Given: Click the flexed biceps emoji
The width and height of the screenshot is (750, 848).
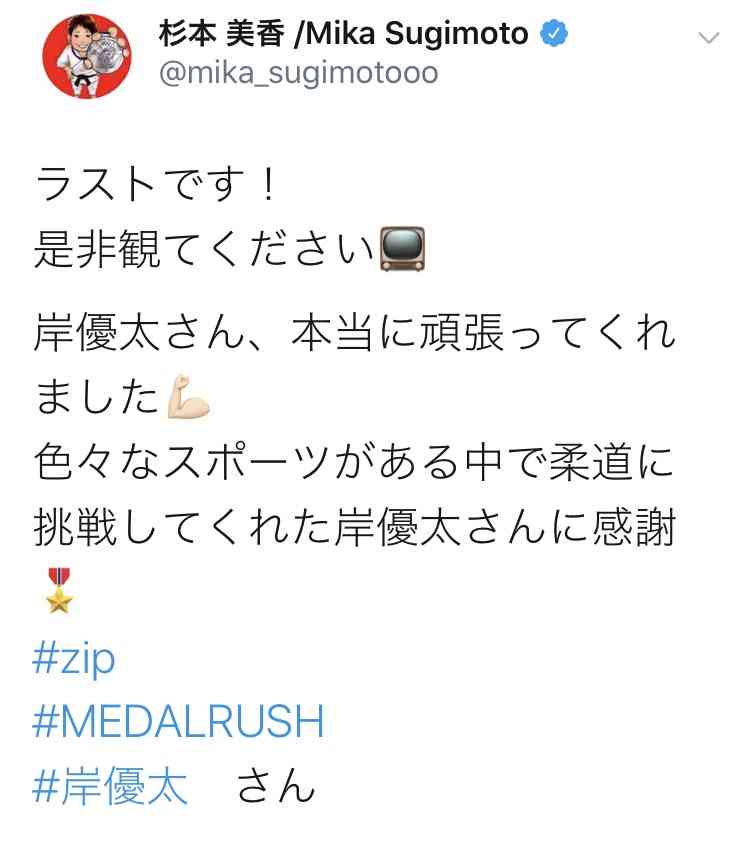Looking at the screenshot, I should pyautogui.click(x=188, y=396).
